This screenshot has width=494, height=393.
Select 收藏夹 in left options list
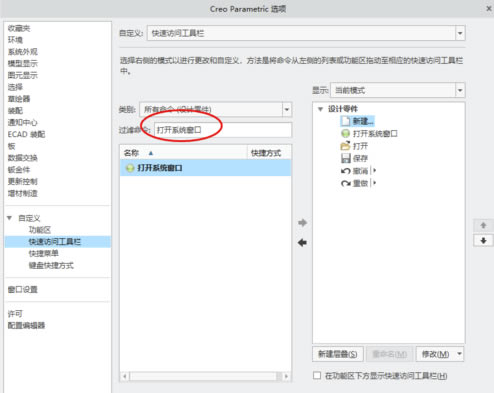tap(19, 28)
